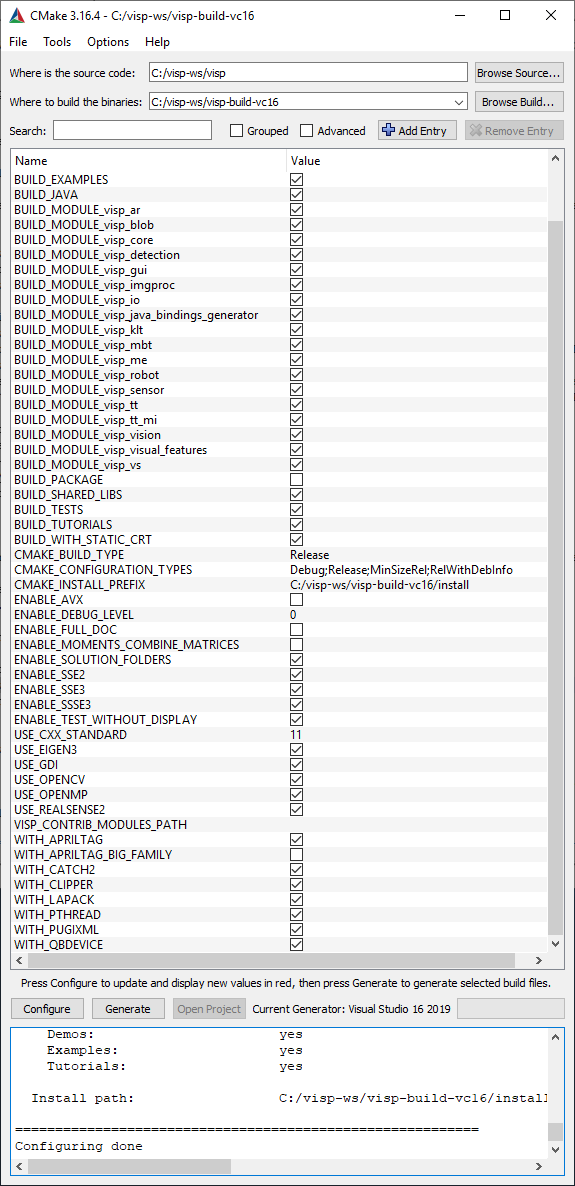The height and width of the screenshot is (1186, 575).
Task: Uncheck BUILD_JAVA checkbox
Action: click(297, 195)
